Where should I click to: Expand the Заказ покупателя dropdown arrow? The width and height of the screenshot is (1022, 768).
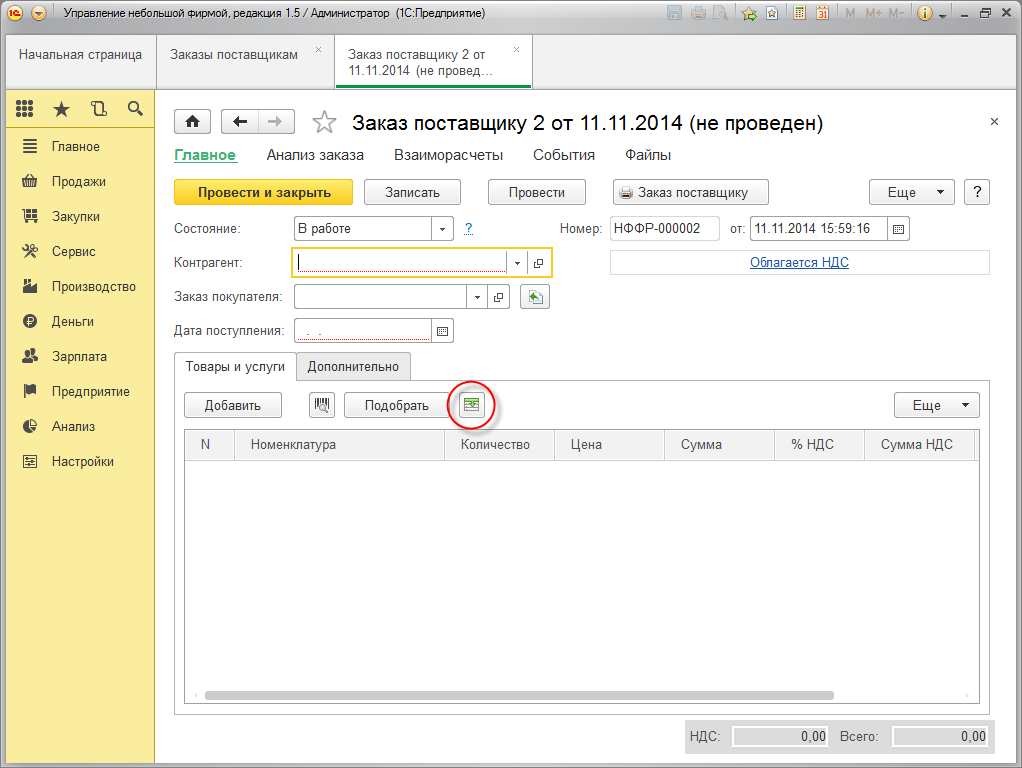click(x=477, y=297)
